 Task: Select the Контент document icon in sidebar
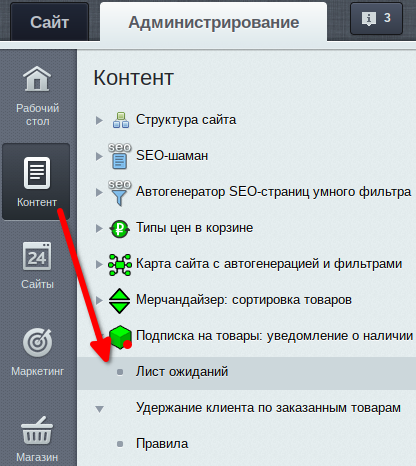37,173
